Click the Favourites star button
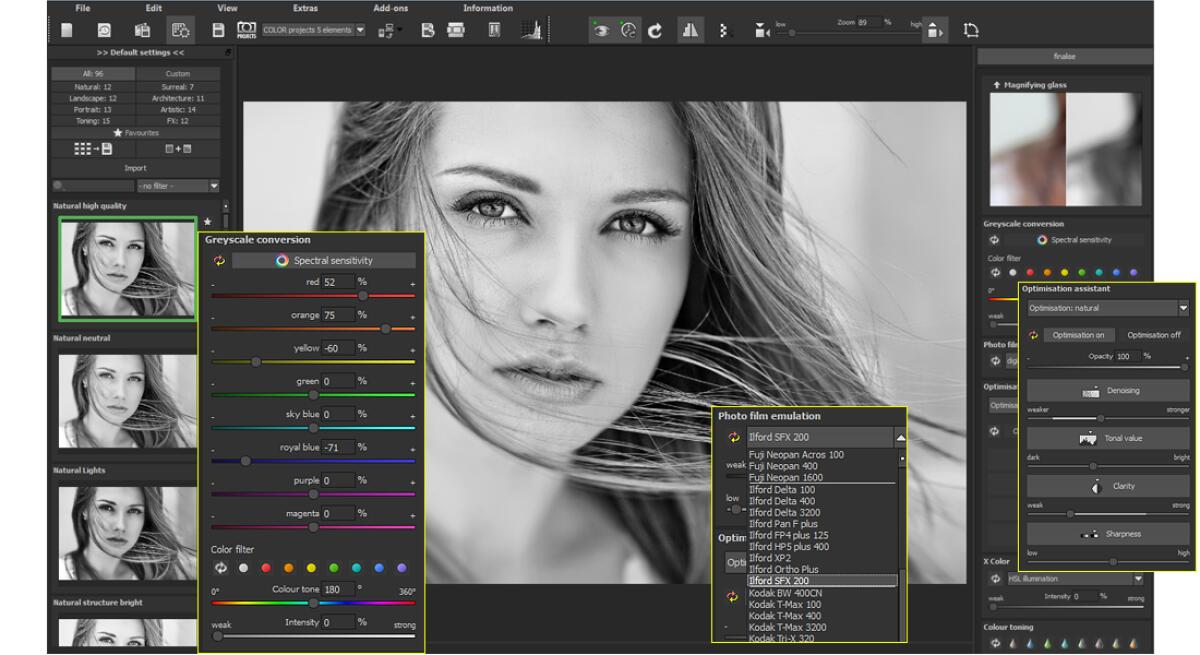The image size is (1200, 655). [x=135, y=132]
